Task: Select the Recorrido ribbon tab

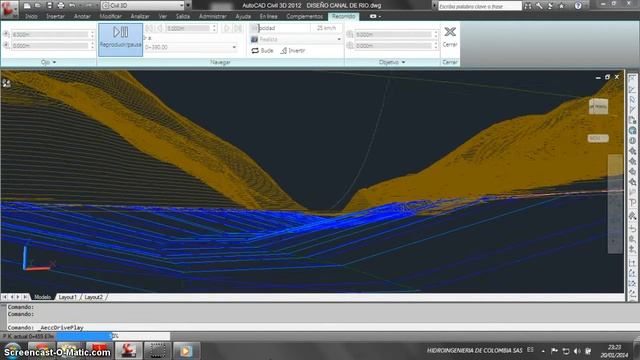Action: coord(343,16)
